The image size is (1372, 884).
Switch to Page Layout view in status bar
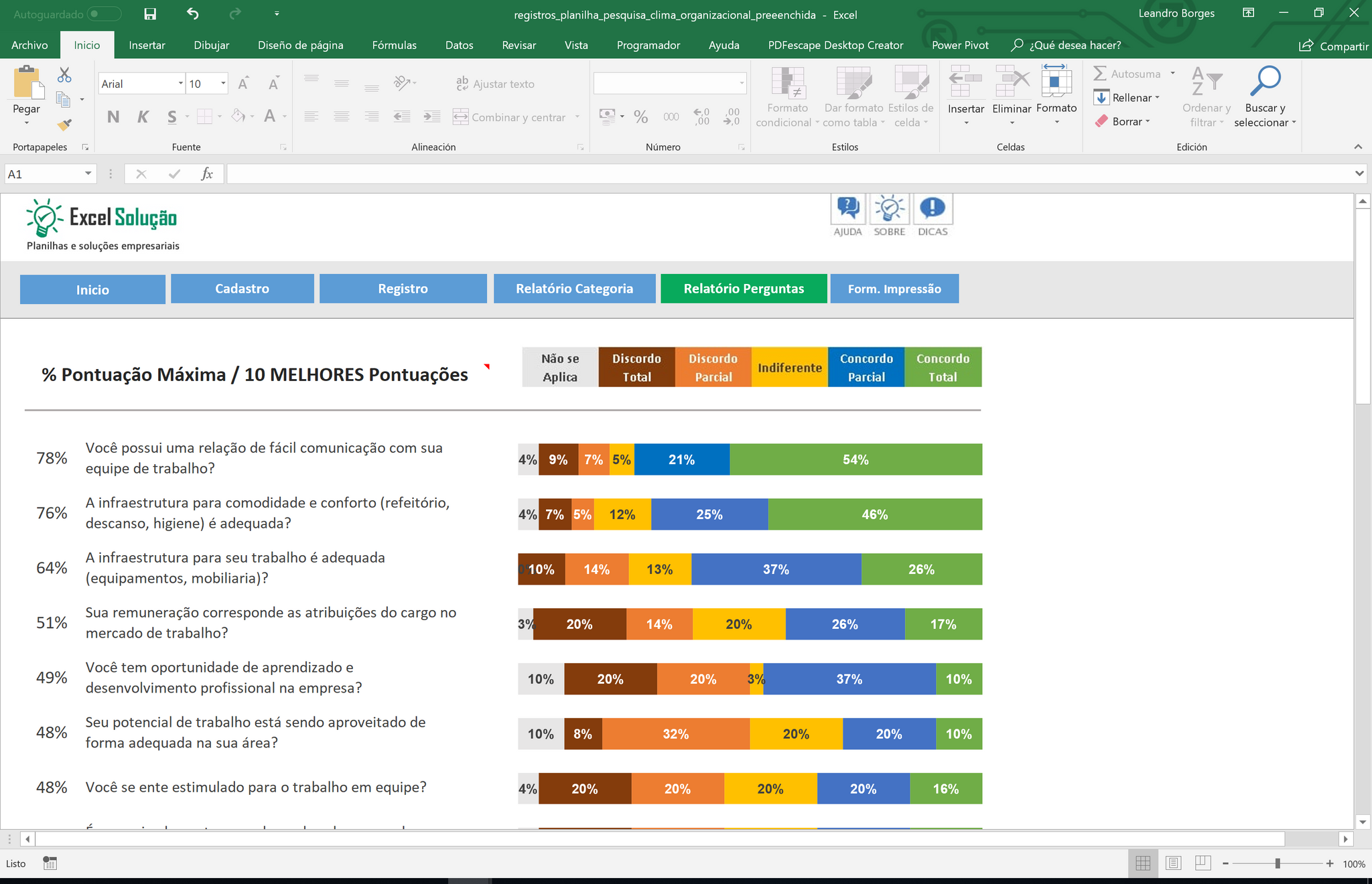click(1173, 863)
